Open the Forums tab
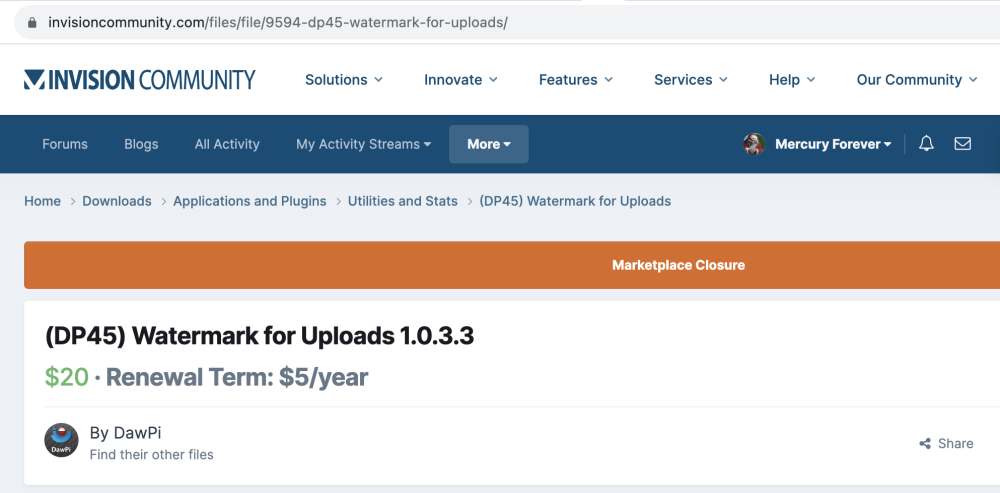 [x=65, y=144]
